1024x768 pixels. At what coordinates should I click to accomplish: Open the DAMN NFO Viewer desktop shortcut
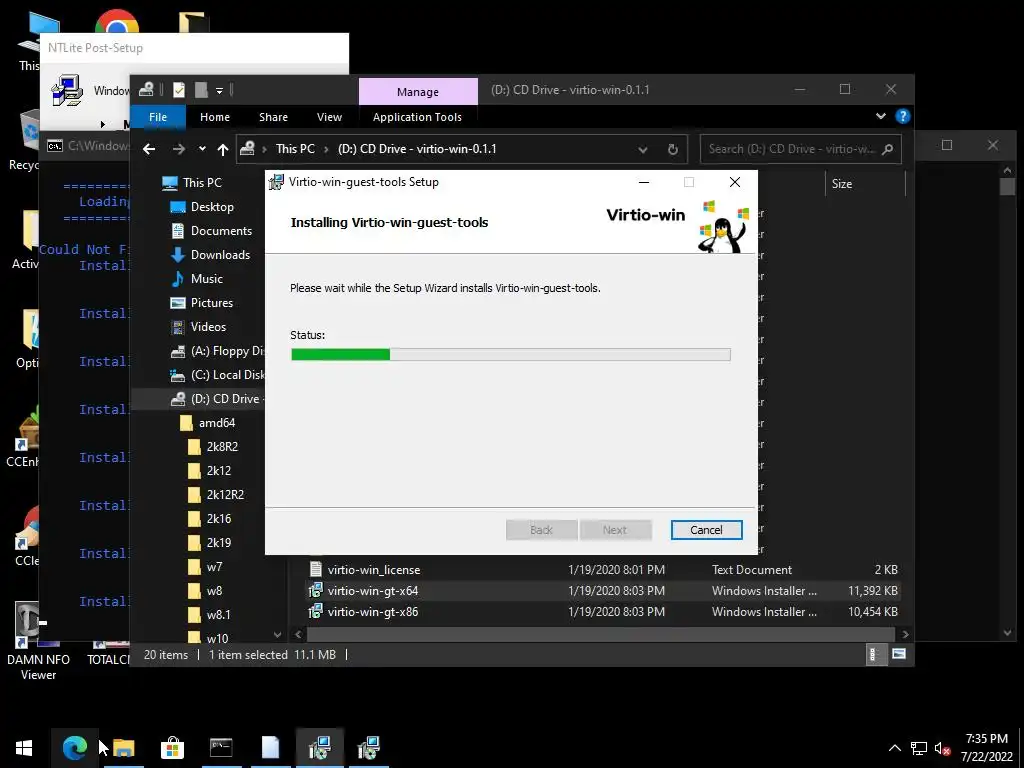click(38, 642)
